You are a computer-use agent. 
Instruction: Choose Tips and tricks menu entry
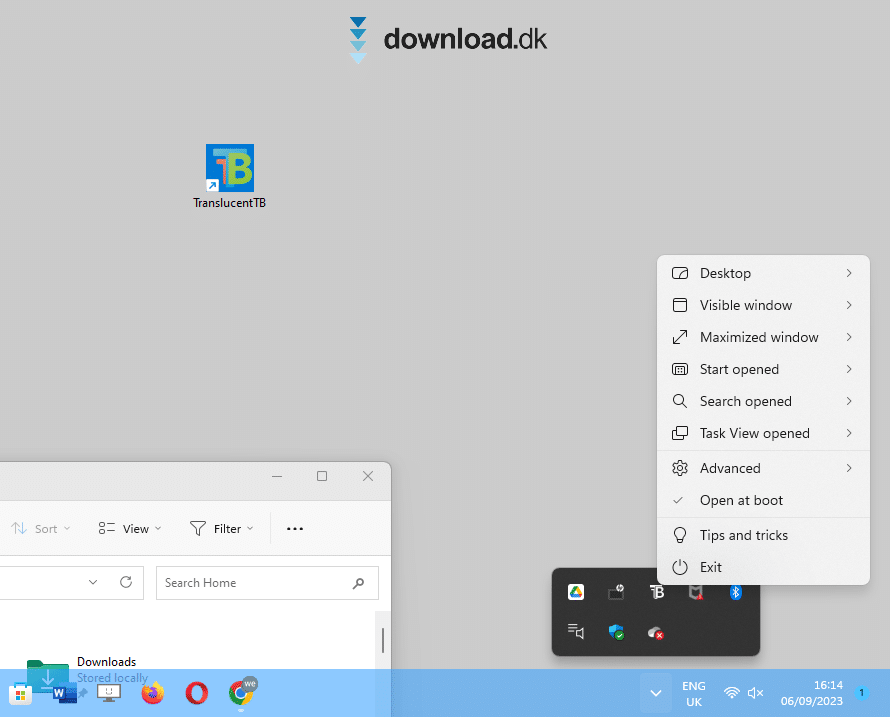pyautogui.click(x=744, y=535)
